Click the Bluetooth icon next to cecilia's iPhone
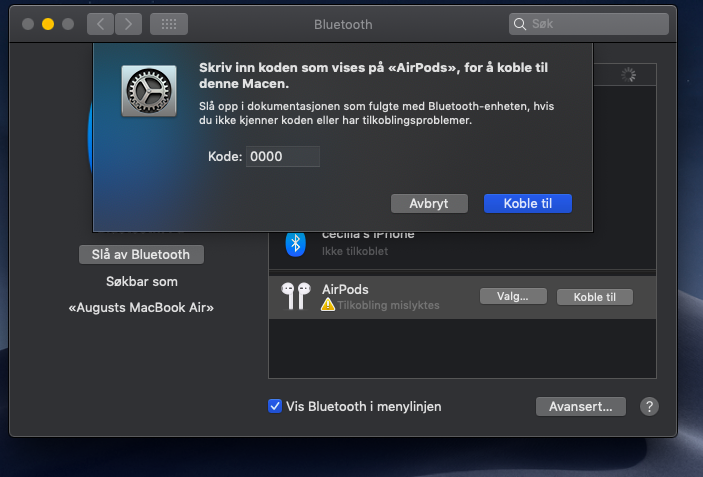The height and width of the screenshot is (477, 703). (x=295, y=244)
